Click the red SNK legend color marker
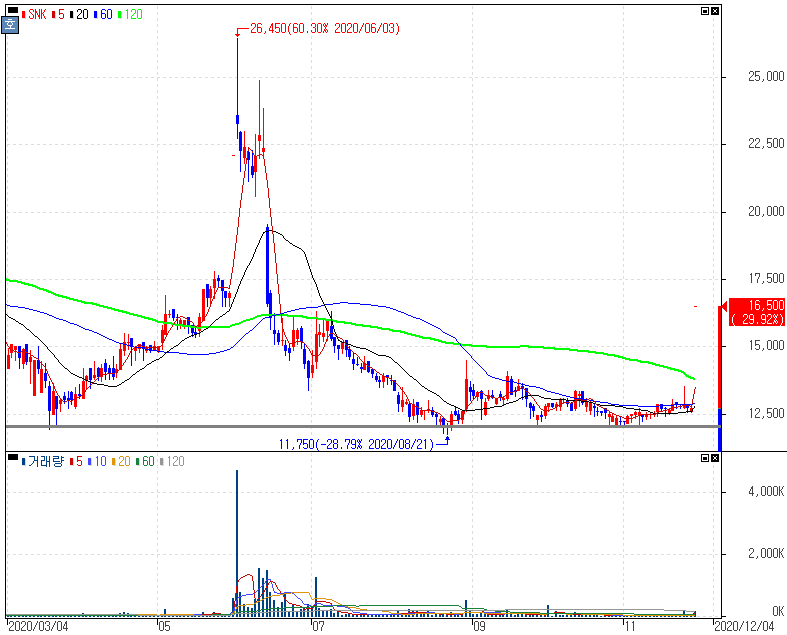The image size is (787, 635). (24, 15)
